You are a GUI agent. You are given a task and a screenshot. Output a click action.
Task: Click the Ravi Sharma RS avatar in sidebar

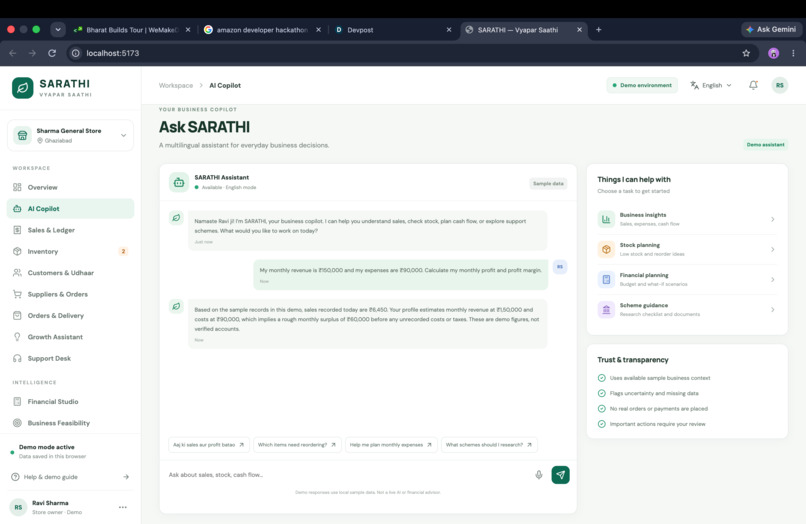18,507
